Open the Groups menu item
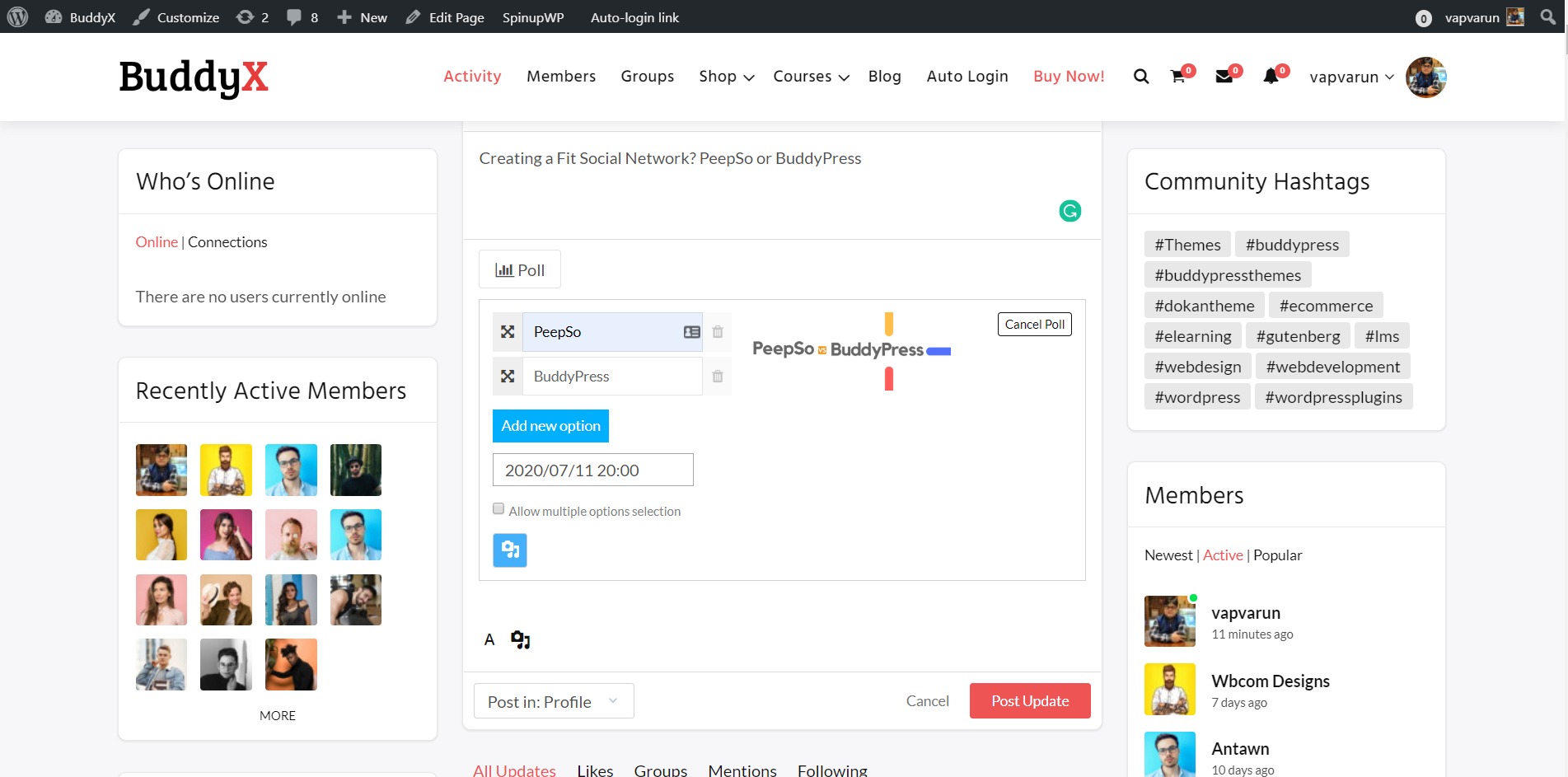Viewport: 1568px width, 777px height. (x=647, y=76)
